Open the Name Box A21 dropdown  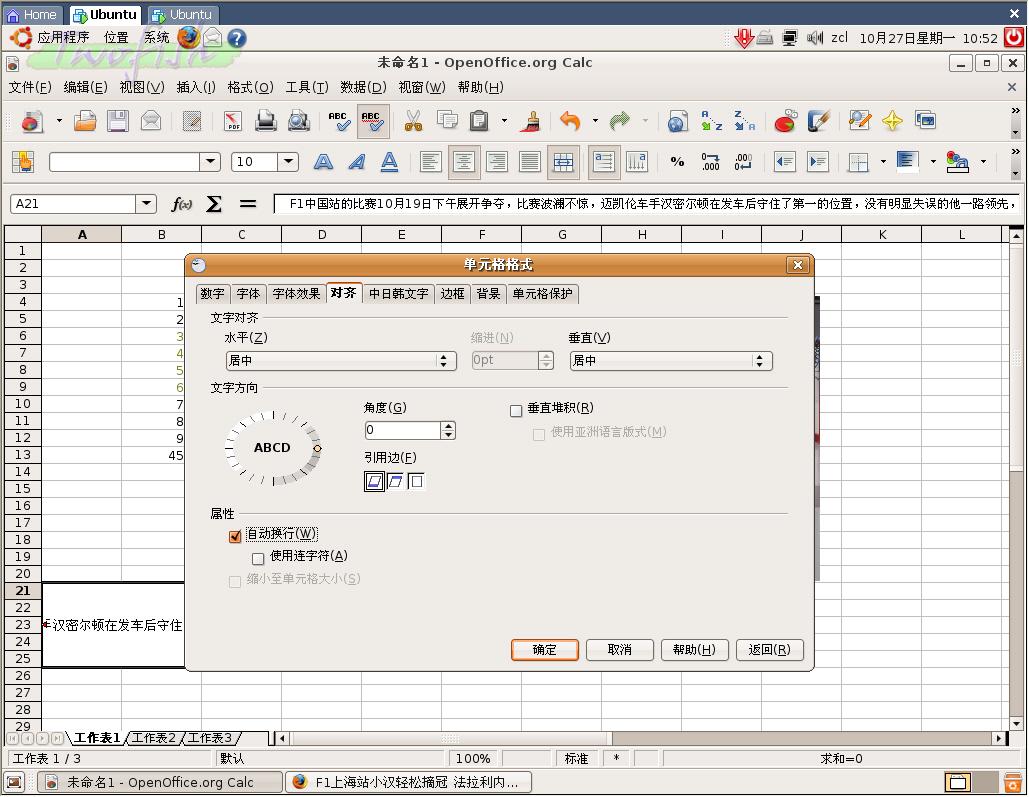[146, 204]
